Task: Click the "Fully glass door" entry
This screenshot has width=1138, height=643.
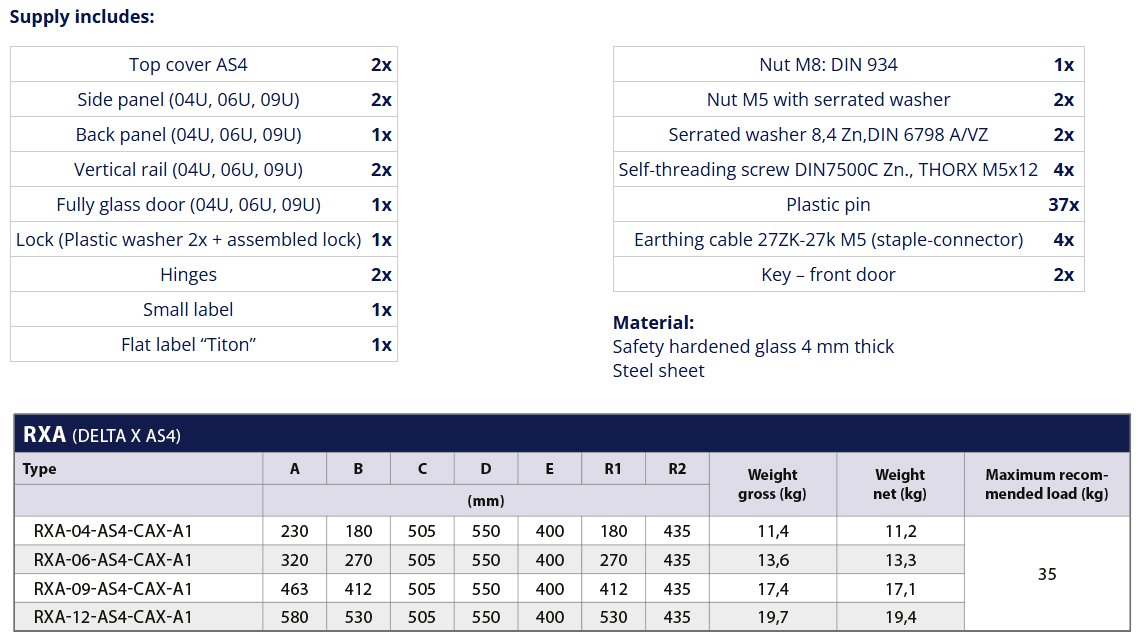Action: [x=188, y=205]
